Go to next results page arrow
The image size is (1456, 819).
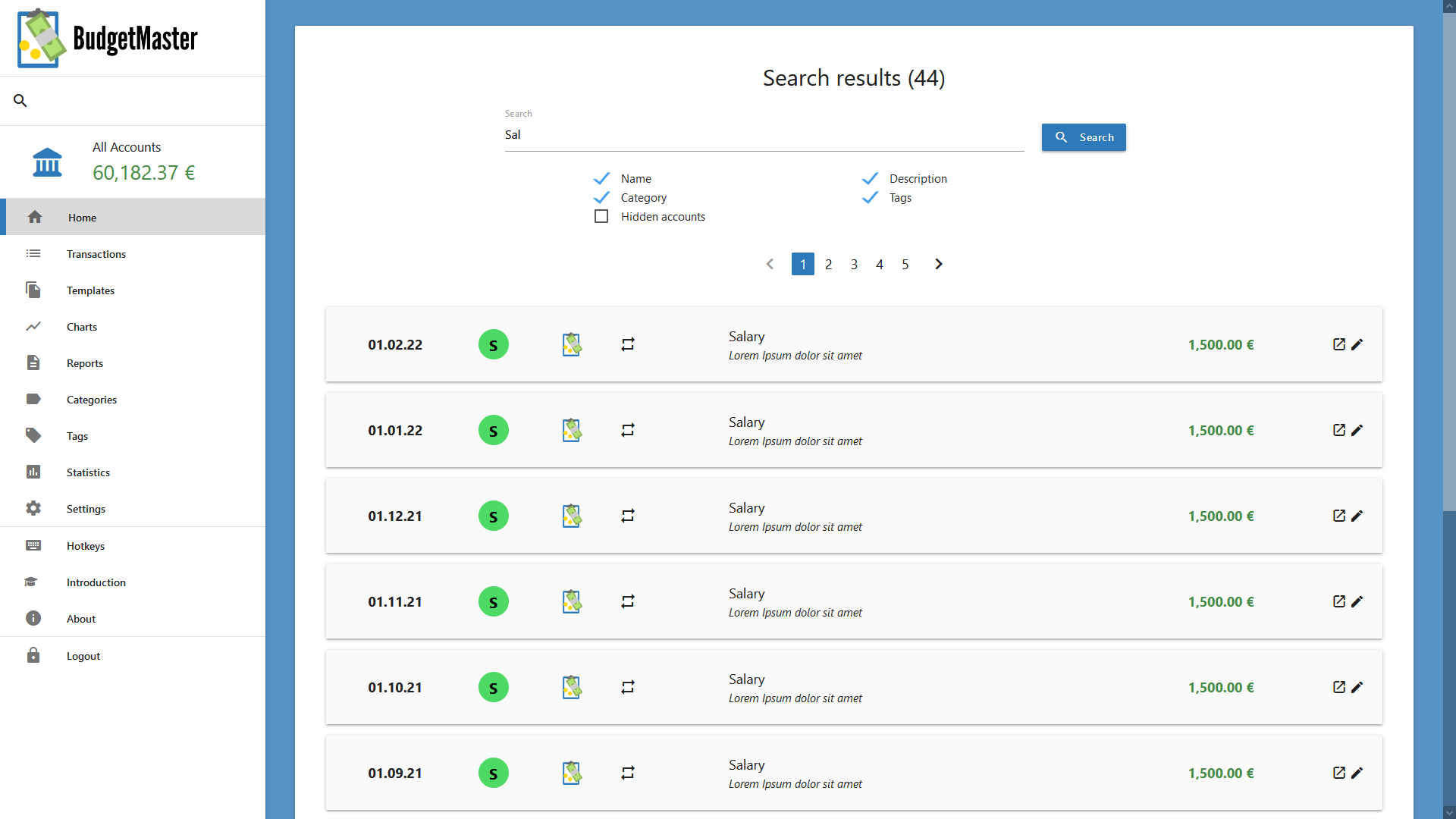click(939, 264)
